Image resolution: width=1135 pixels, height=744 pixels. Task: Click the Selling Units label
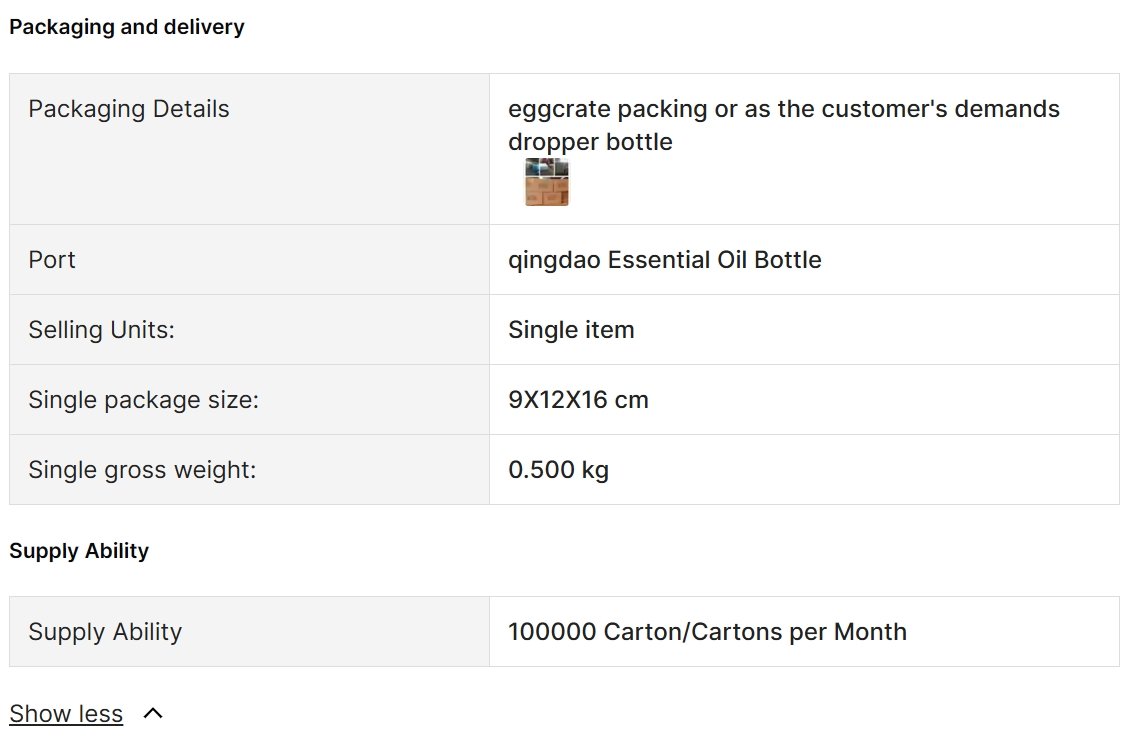(x=101, y=330)
